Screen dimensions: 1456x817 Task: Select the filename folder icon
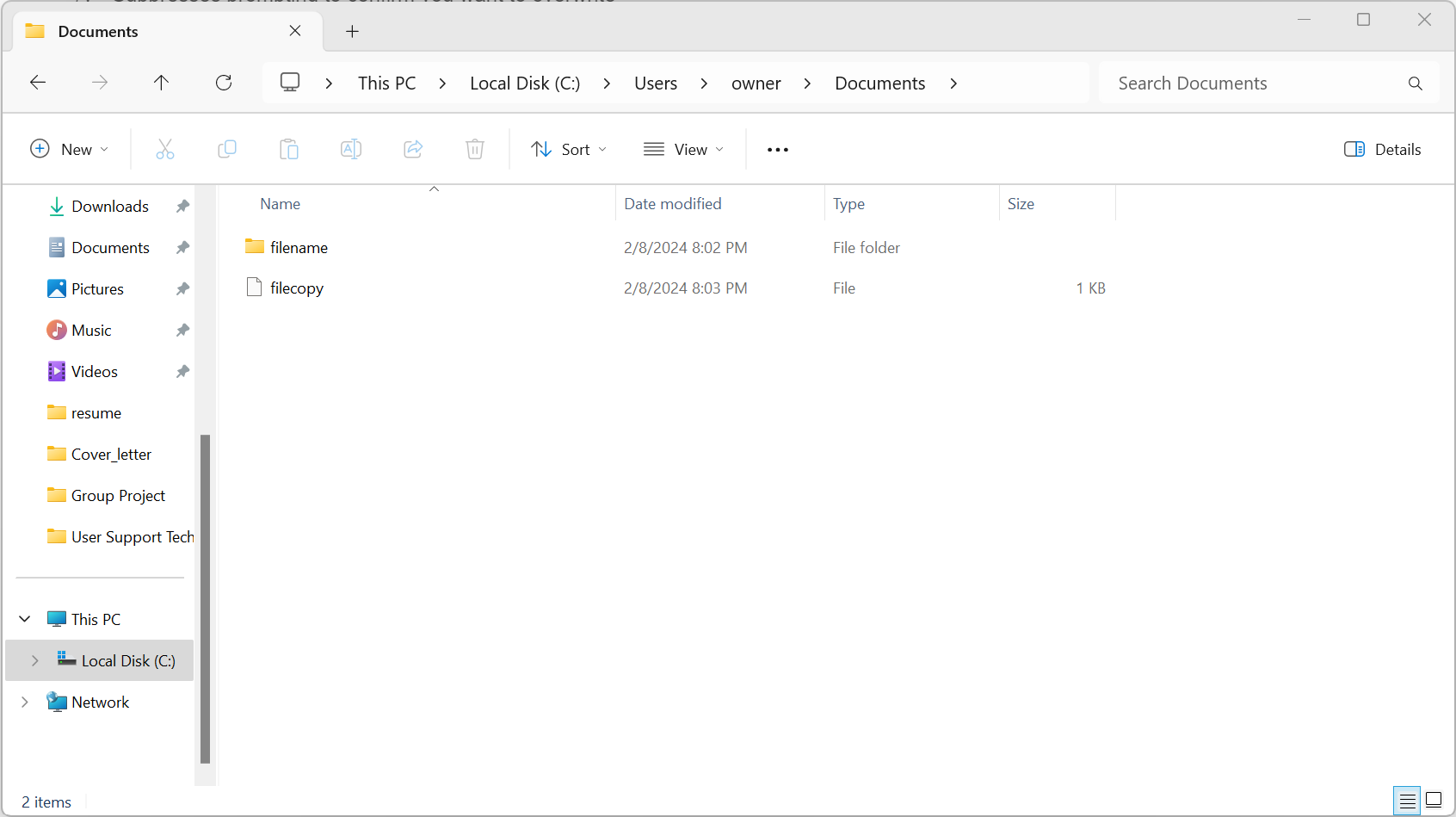pyautogui.click(x=255, y=247)
